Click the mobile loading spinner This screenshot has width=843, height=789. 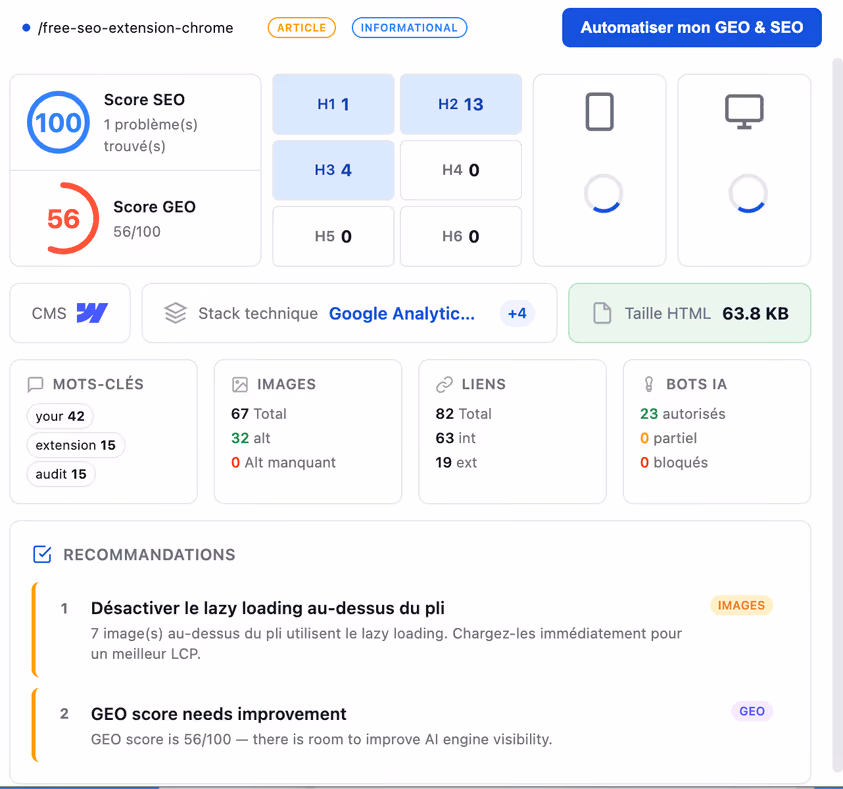pyautogui.click(x=604, y=193)
